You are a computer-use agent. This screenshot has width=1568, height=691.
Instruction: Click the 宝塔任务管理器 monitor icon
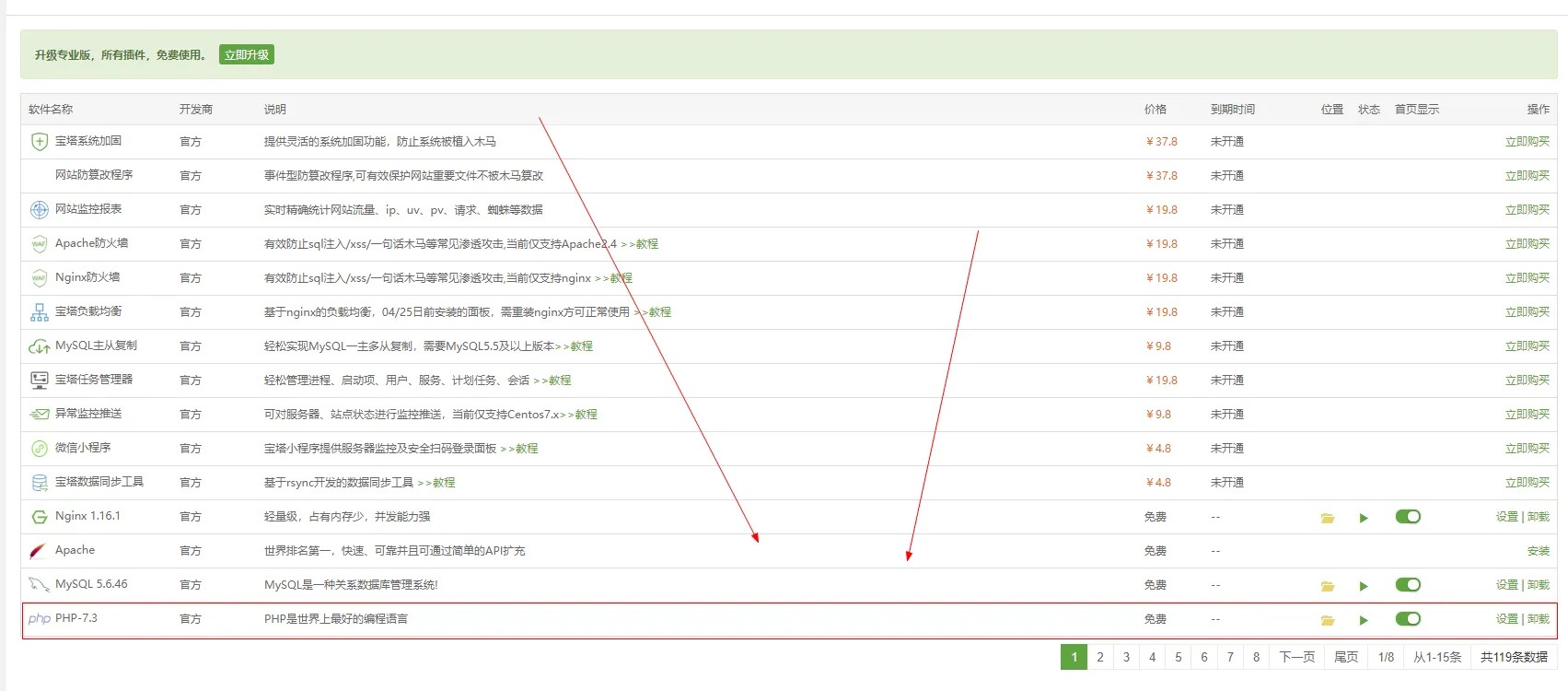tap(39, 381)
